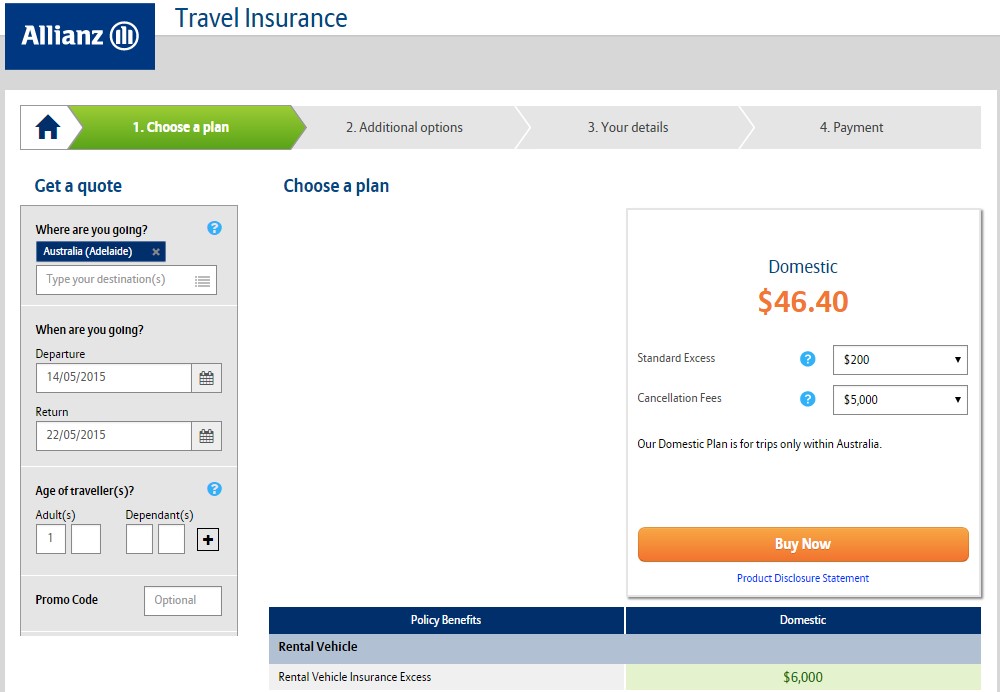Expand the Cancellation Fees $5,000 dropdown
Viewport: 1000px width, 692px height.
coord(900,400)
